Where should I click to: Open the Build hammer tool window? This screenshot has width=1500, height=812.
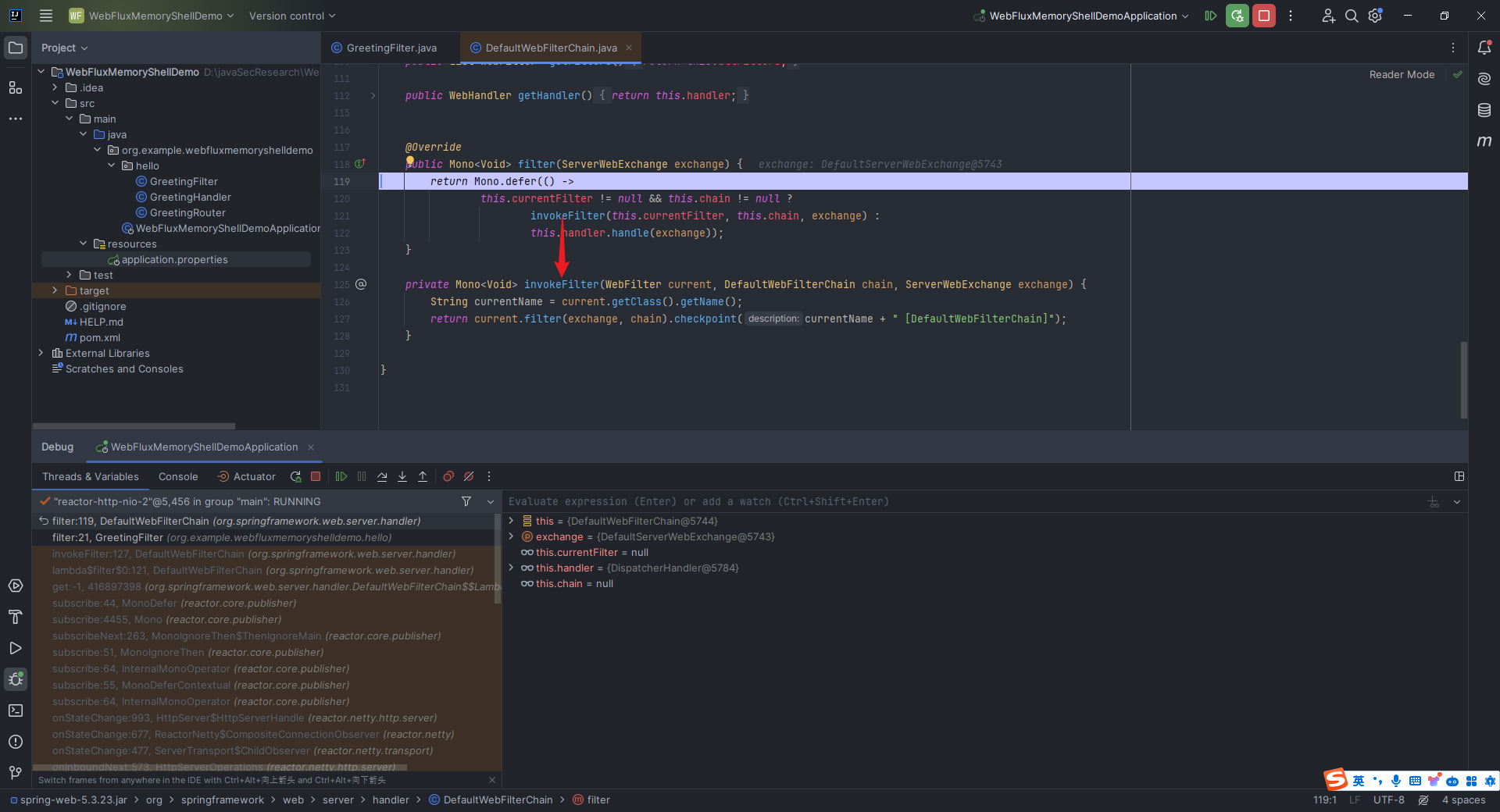tap(16, 617)
